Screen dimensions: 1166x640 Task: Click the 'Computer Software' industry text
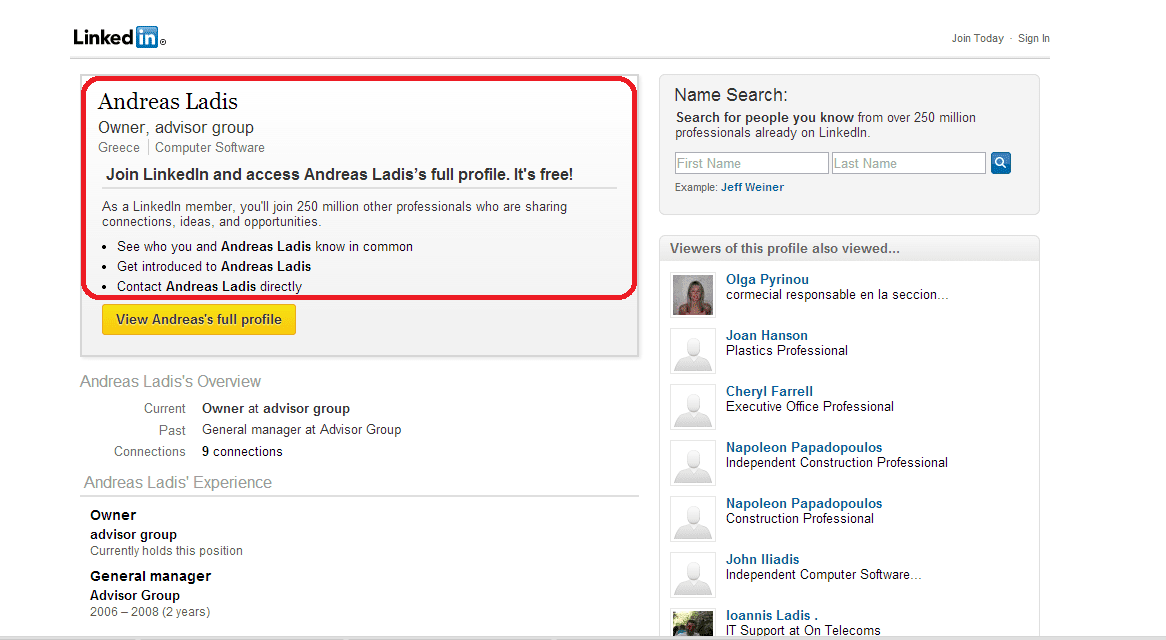pos(210,147)
